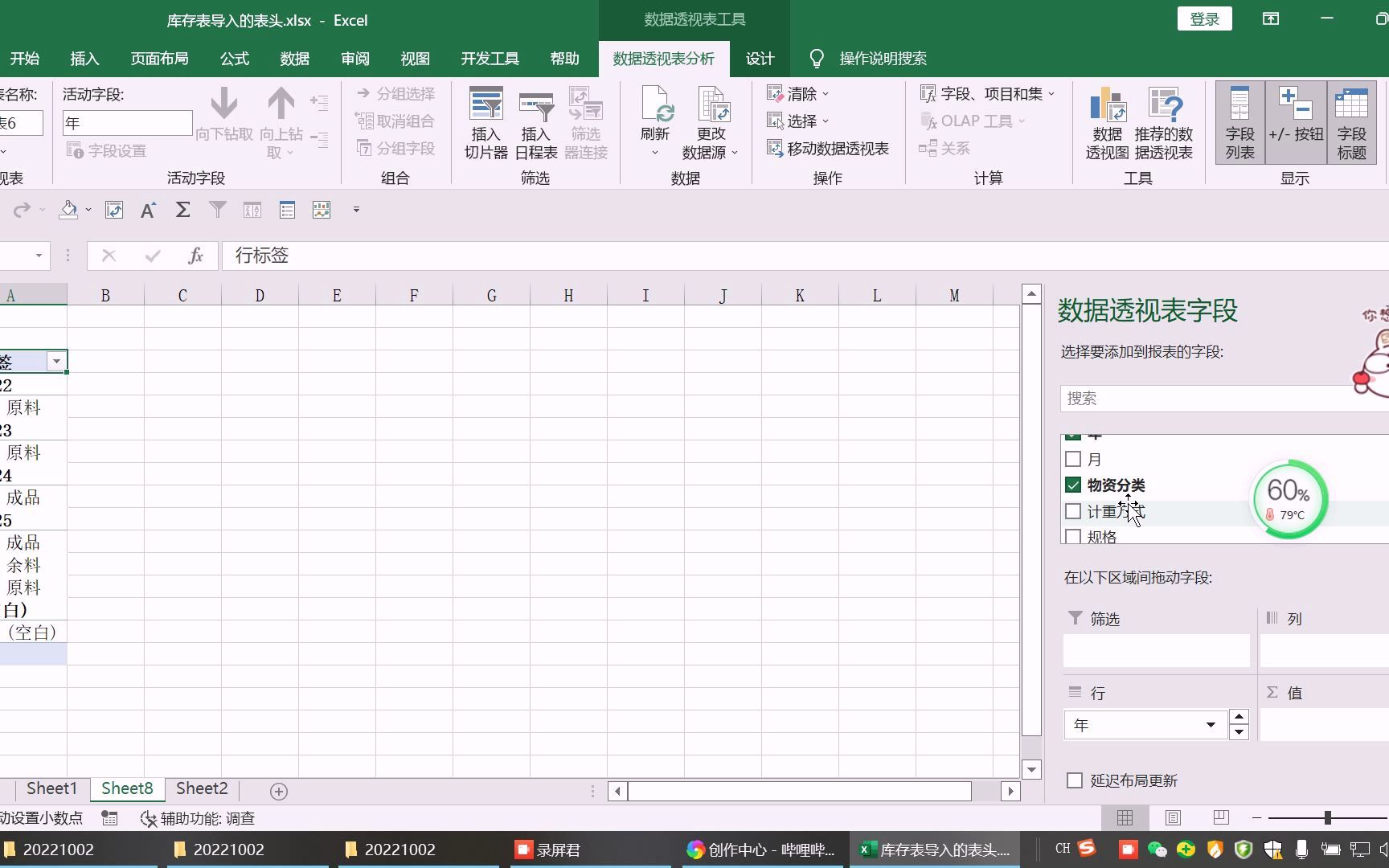1389x868 pixels.
Task: Switch to the 设计 ribbon tab
Action: click(759, 58)
